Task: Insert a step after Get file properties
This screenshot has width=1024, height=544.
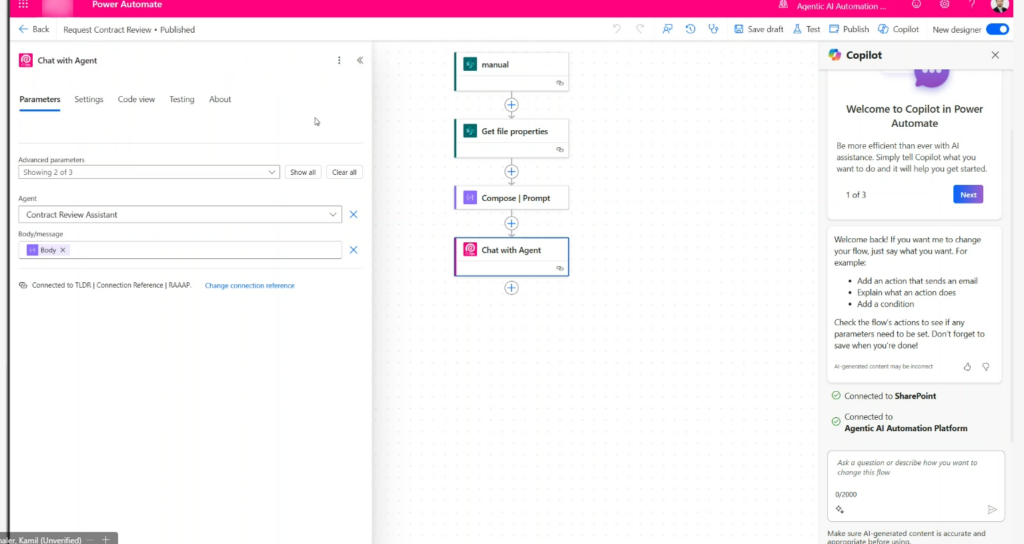Action: (x=511, y=171)
